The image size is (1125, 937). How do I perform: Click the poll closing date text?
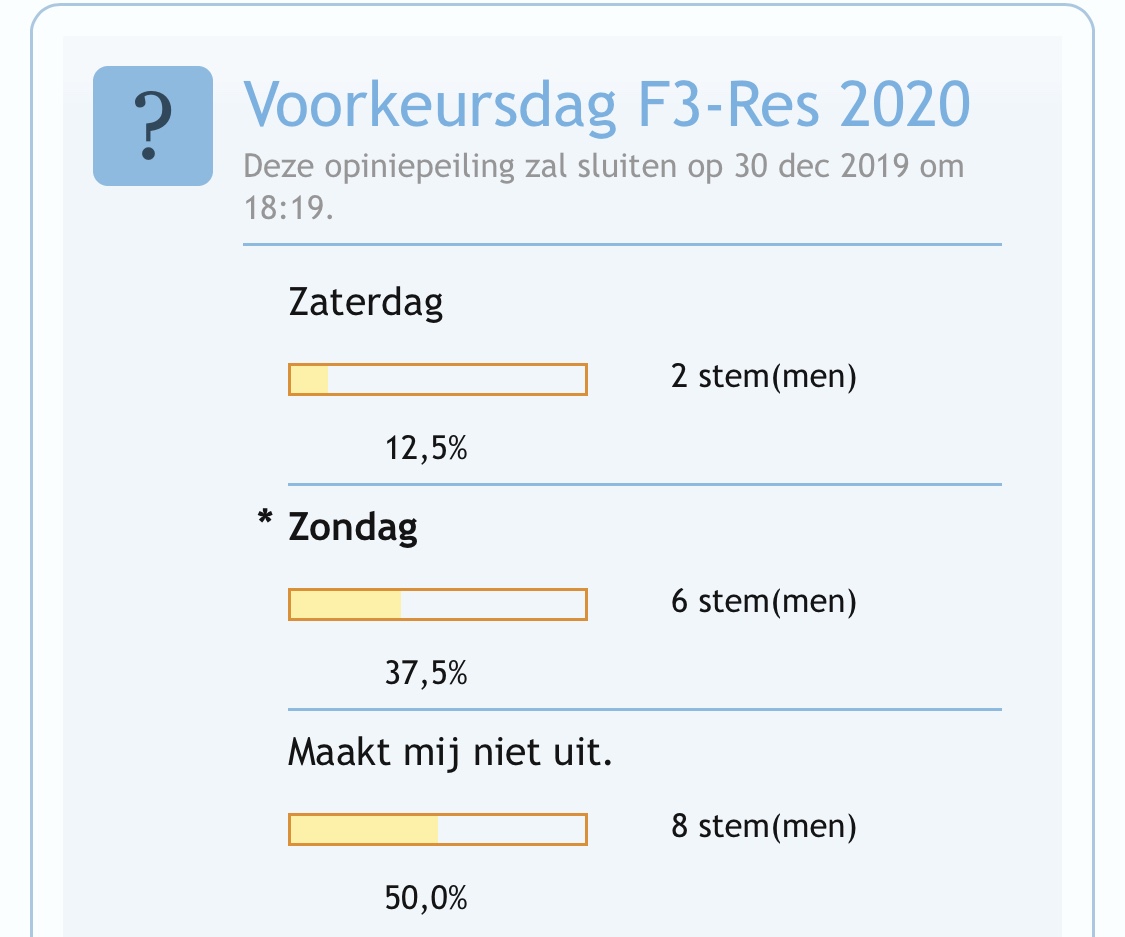[x=604, y=187]
